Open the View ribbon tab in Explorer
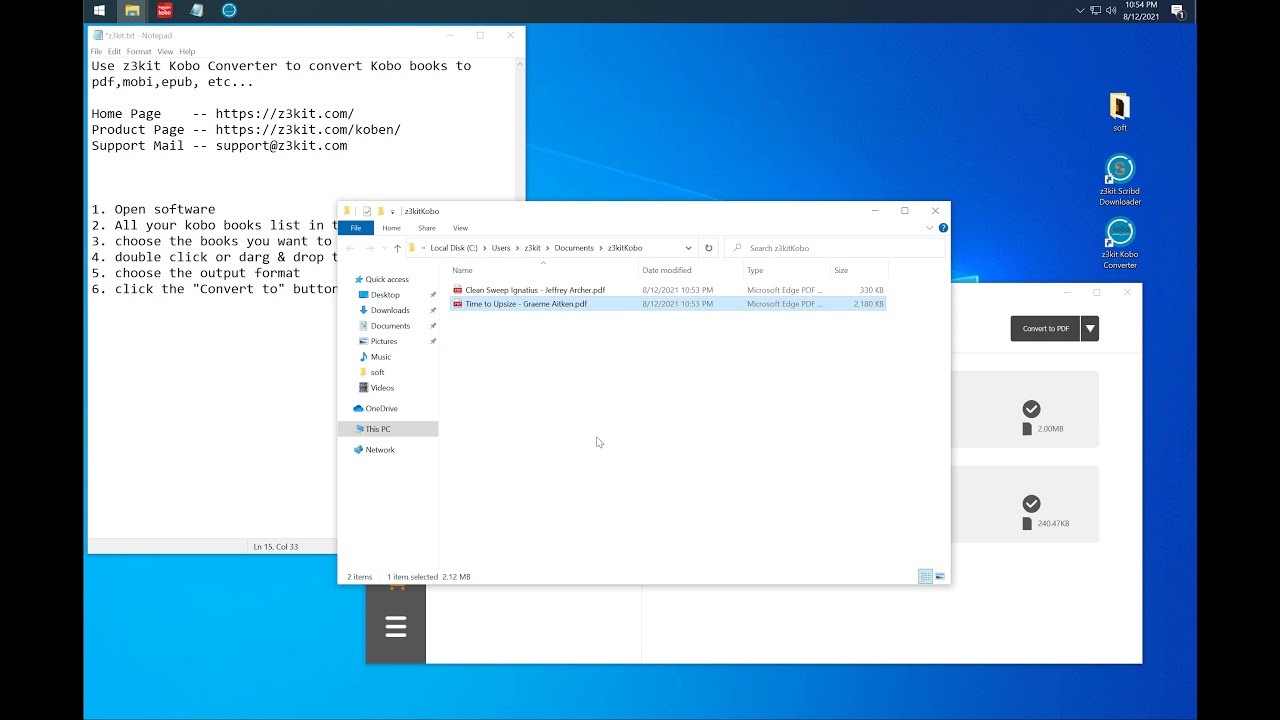The width and height of the screenshot is (1280, 720). 460,228
